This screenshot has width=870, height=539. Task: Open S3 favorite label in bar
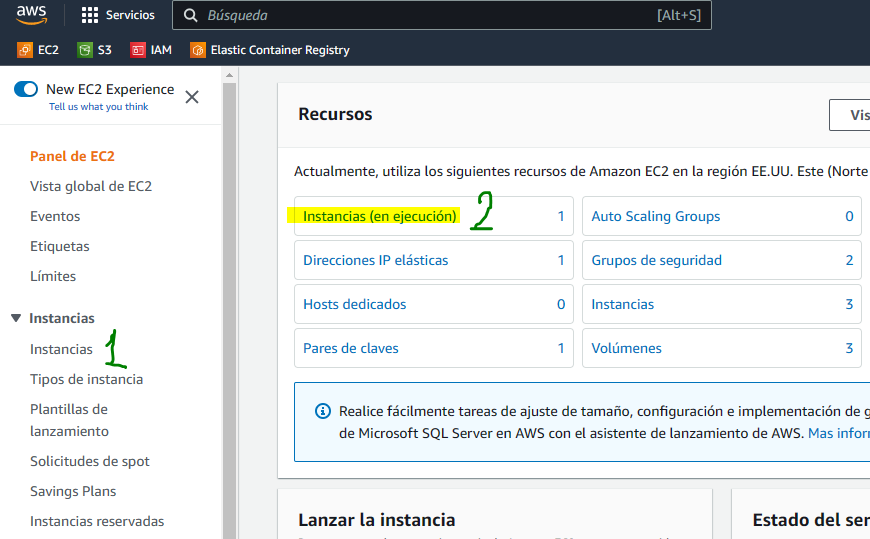point(104,50)
